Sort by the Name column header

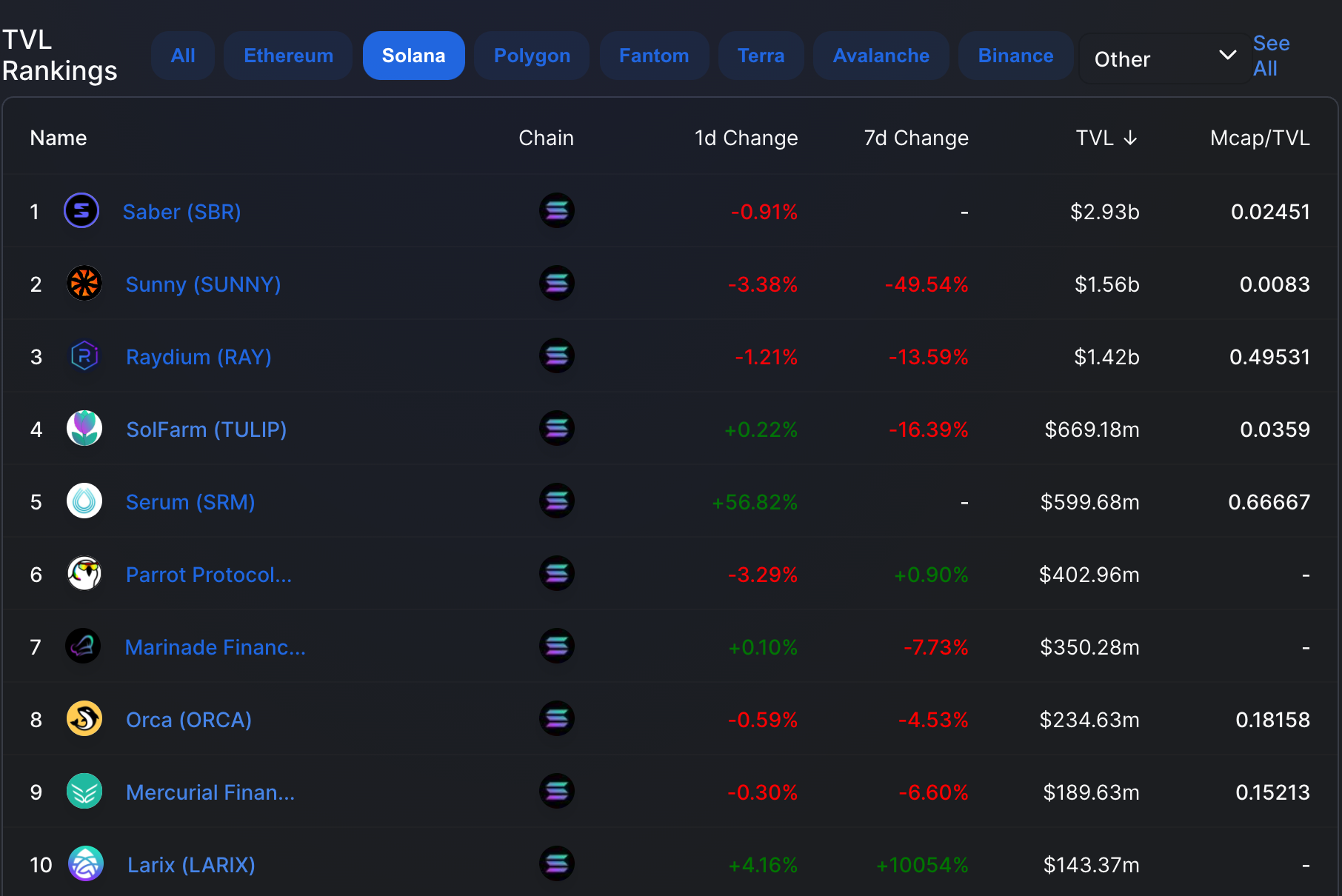coord(59,138)
